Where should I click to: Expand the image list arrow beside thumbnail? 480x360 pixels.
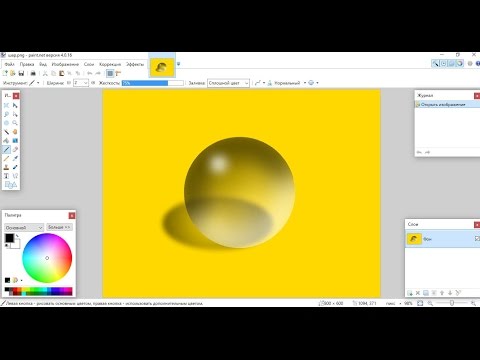[x=178, y=64]
